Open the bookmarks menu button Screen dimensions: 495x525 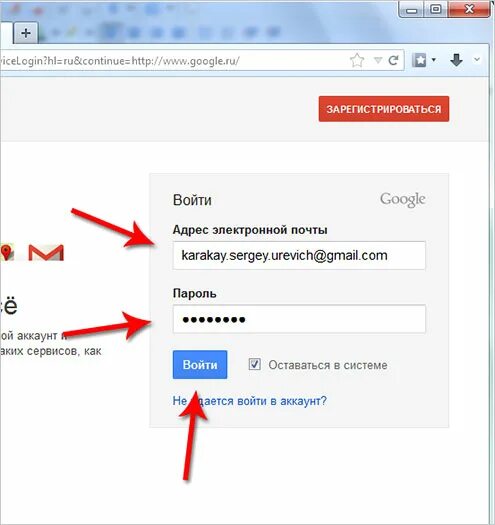click(x=419, y=61)
